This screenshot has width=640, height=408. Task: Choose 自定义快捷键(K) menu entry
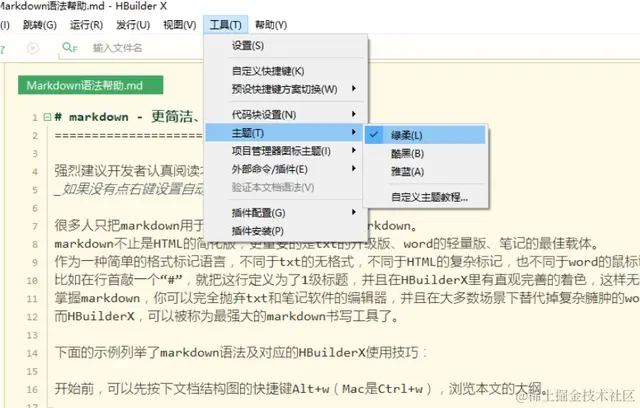[x=286, y=71]
